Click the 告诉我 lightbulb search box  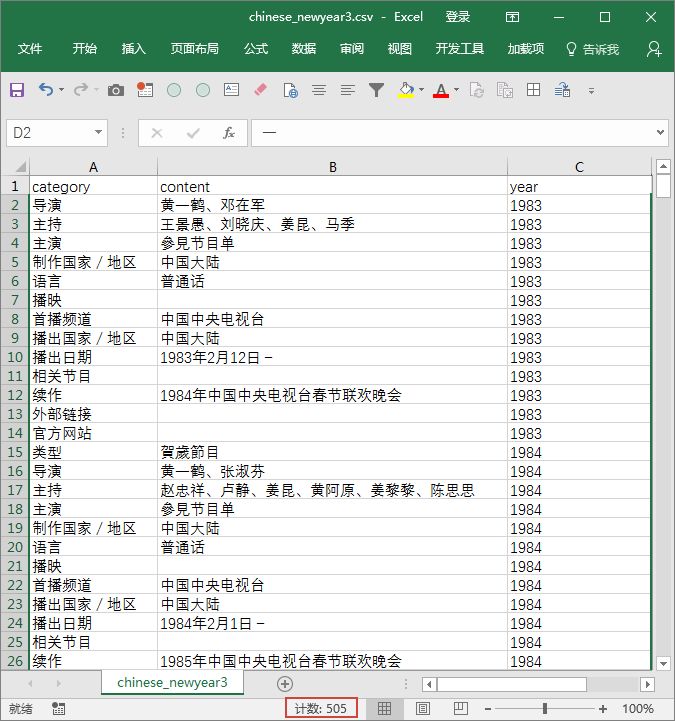(592, 49)
